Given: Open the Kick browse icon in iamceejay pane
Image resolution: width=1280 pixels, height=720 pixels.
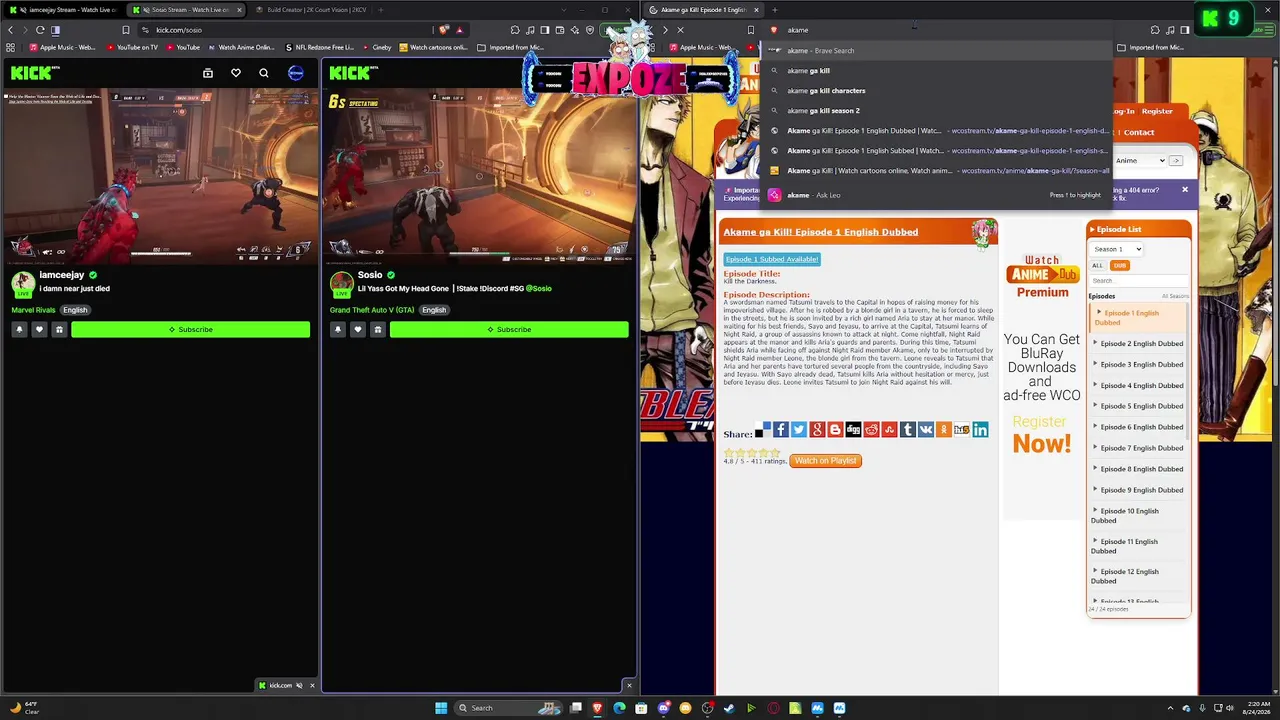Looking at the screenshot, I should point(208,73).
